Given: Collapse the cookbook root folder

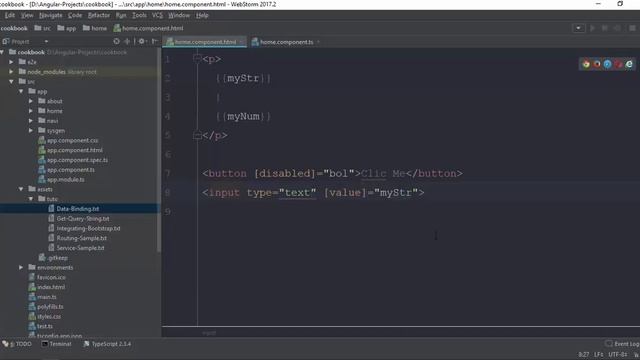Looking at the screenshot, I should point(2,52).
